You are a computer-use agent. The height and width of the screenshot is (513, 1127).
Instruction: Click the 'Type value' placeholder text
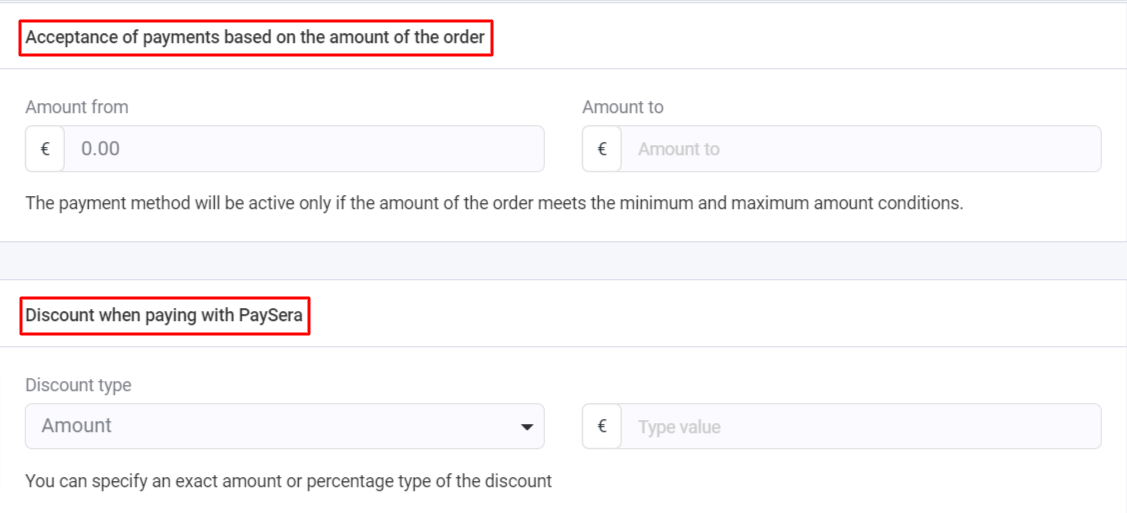(679, 427)
